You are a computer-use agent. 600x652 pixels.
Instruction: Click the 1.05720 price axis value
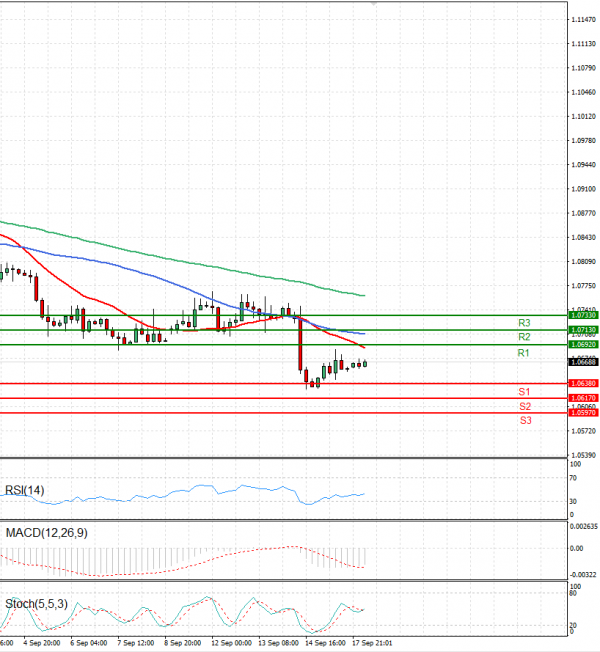(x=583, y=431)
